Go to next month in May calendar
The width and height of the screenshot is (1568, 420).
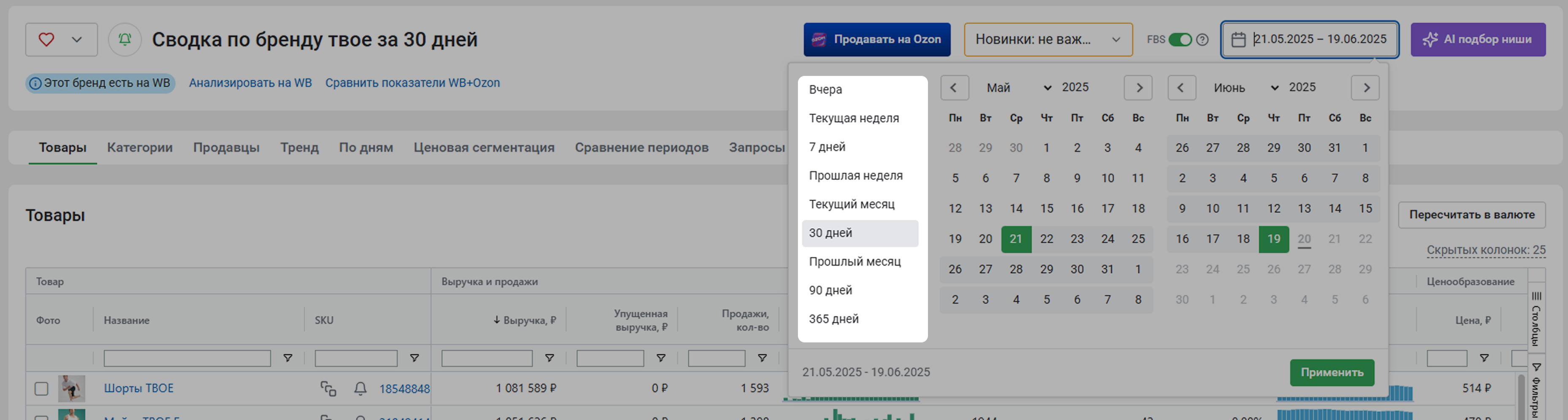pyautogui.click(x=1138, y=88)
